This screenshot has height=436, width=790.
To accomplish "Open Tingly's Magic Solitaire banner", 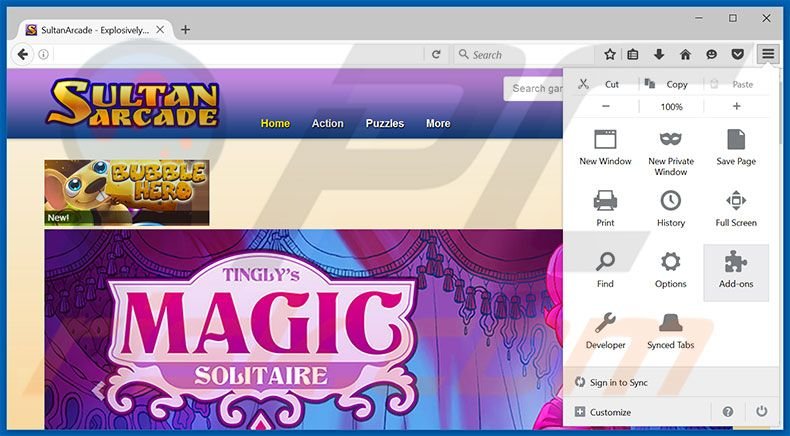I will [303, 330].
